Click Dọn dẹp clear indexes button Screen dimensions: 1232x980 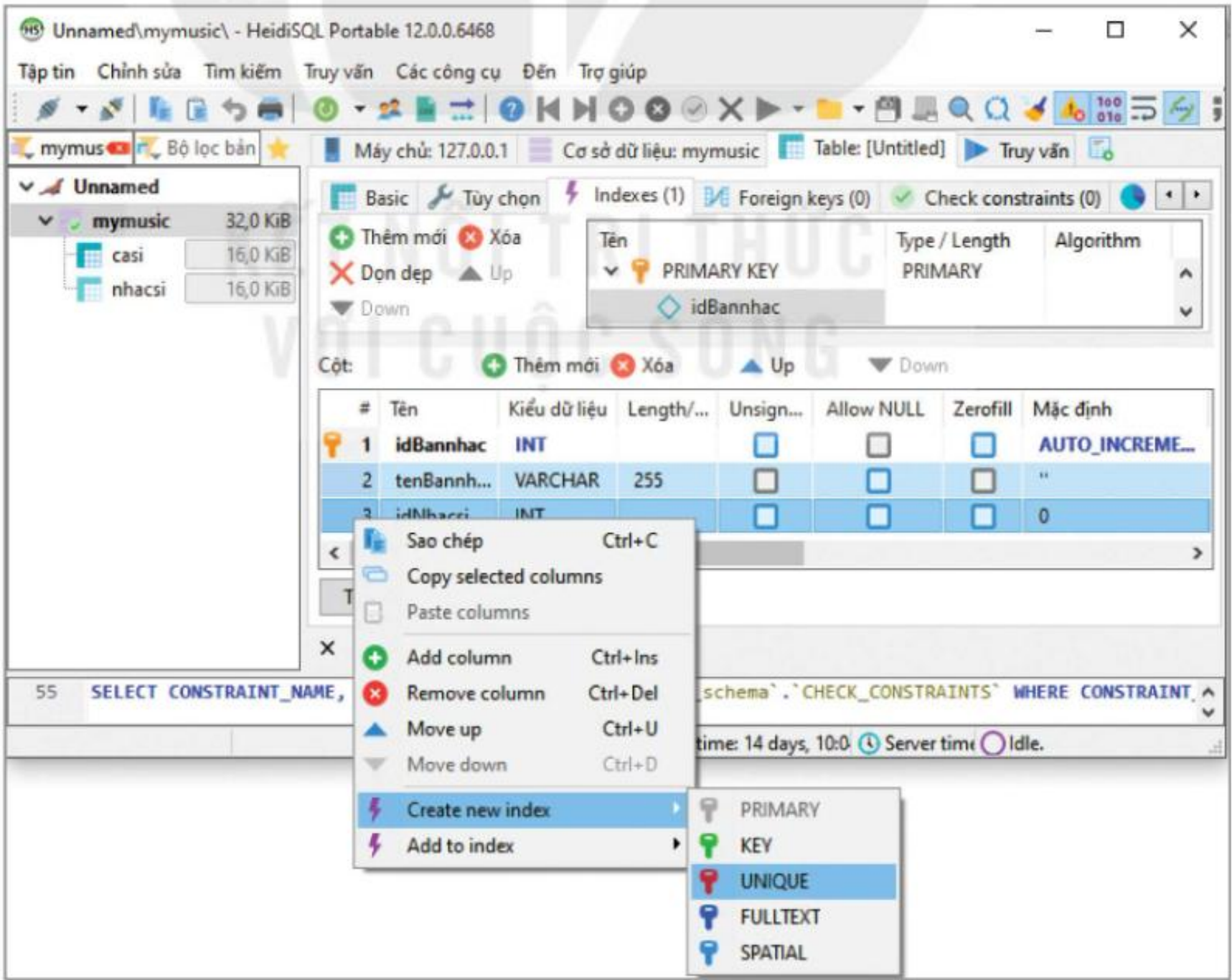381,273
